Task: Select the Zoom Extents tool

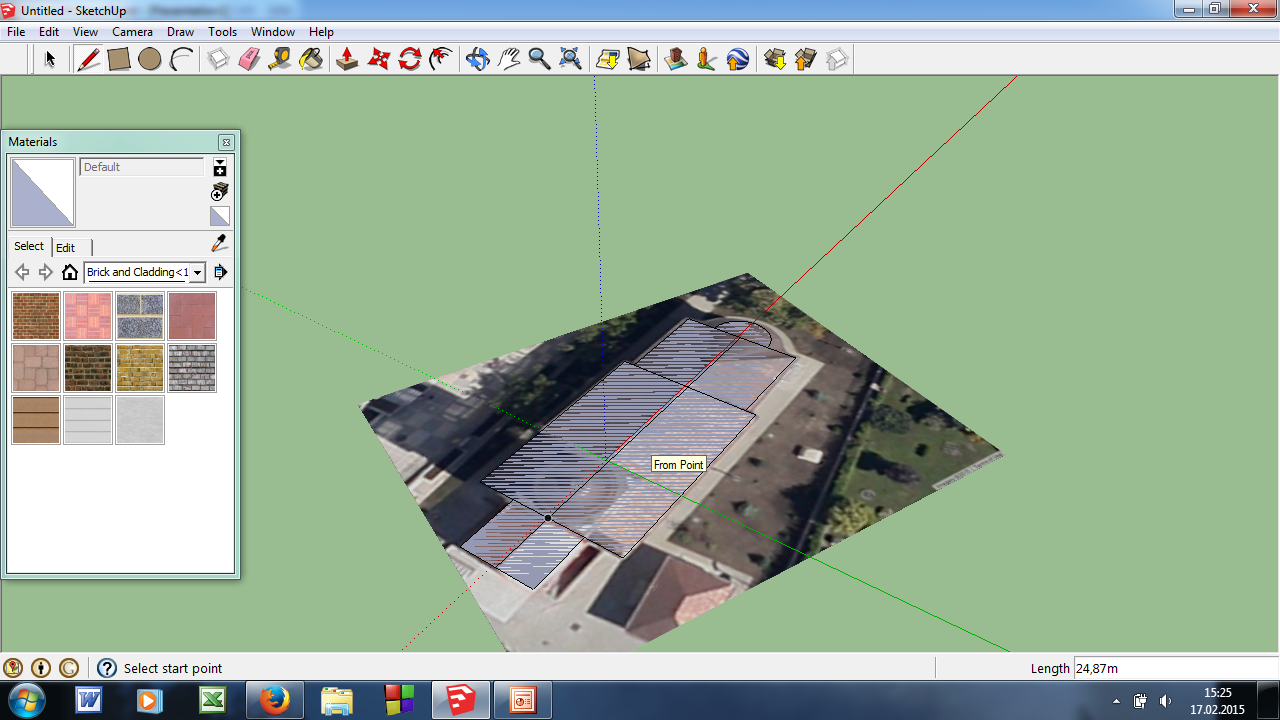Action: (x=570, y=59)
